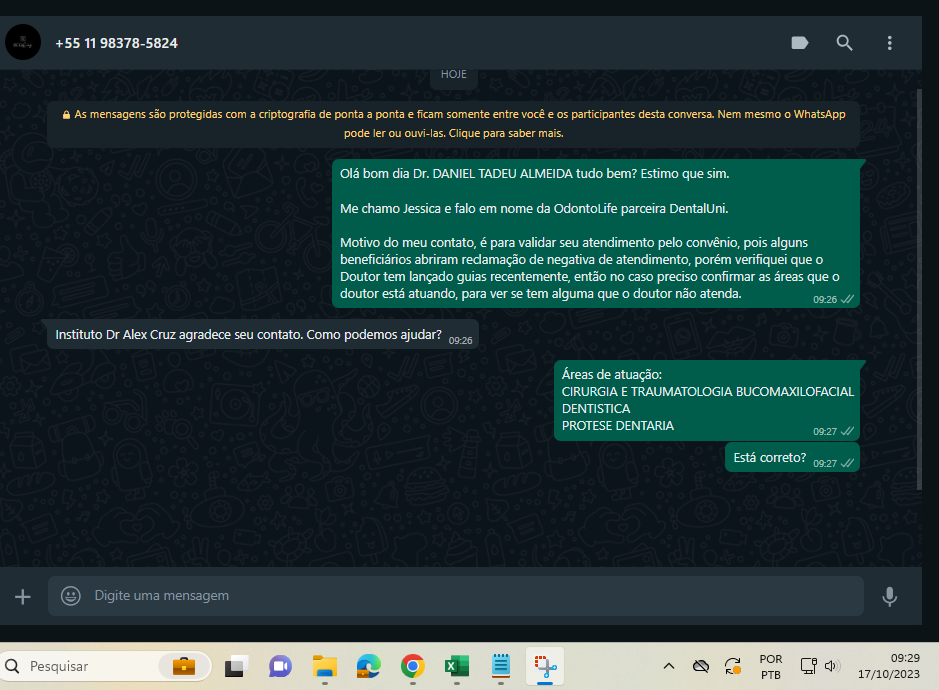
Task: Select the 'Está correto?' message
Action: coord(792,458)
